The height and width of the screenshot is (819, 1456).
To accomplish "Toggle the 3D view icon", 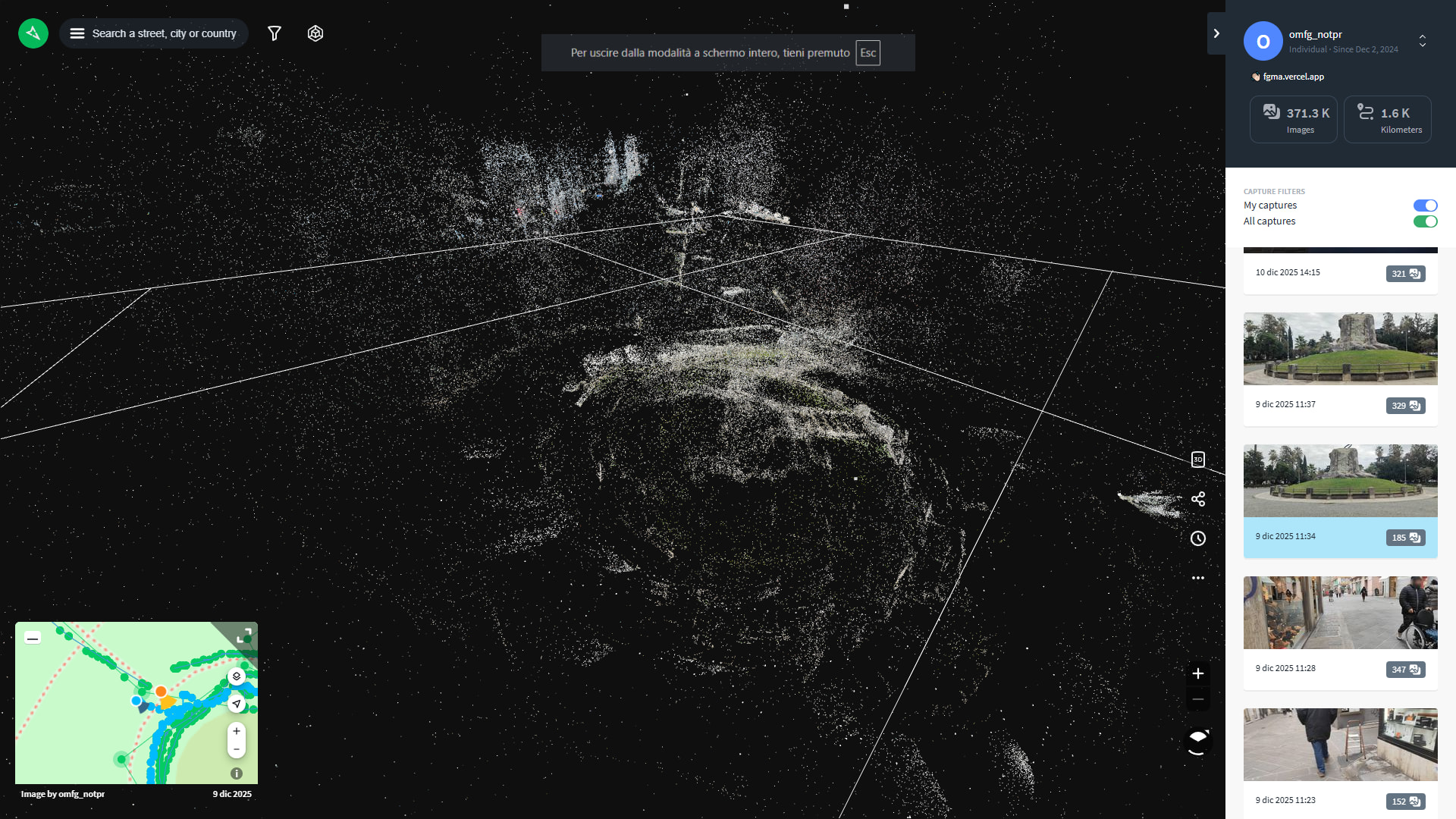I will point(1198,460).
